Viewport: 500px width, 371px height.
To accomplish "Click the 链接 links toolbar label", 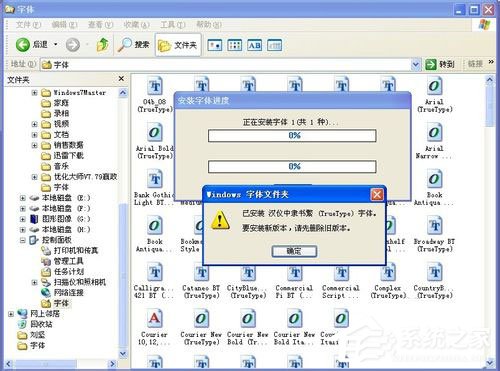I will click(x=475, y=64).
